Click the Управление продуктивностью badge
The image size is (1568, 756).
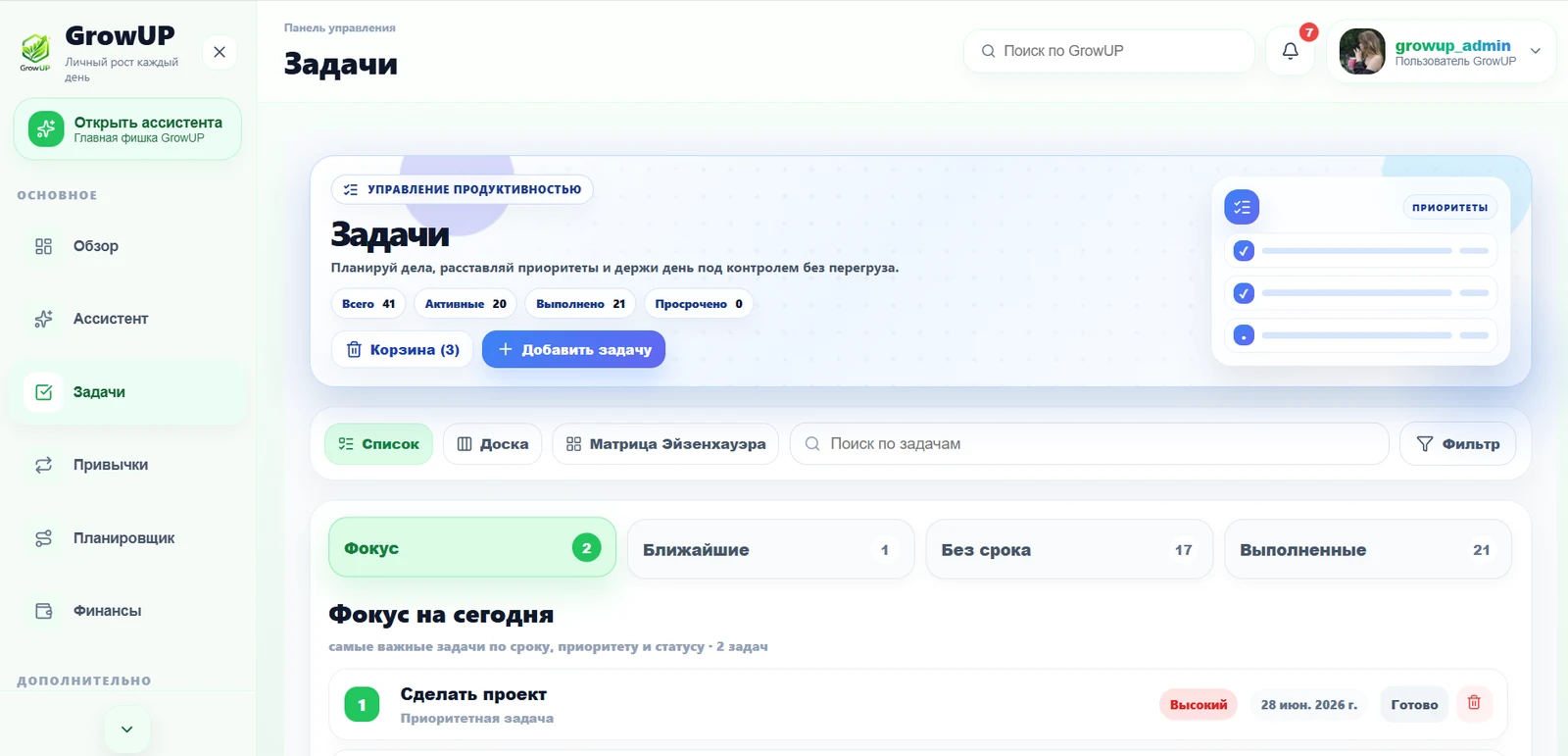coord(463,189)
